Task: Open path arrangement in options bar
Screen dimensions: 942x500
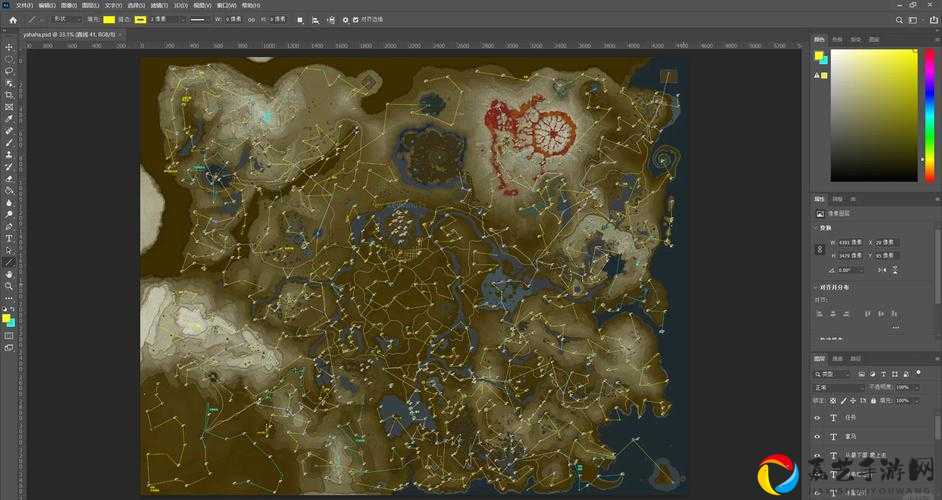Action: click(x=331, y=20)
